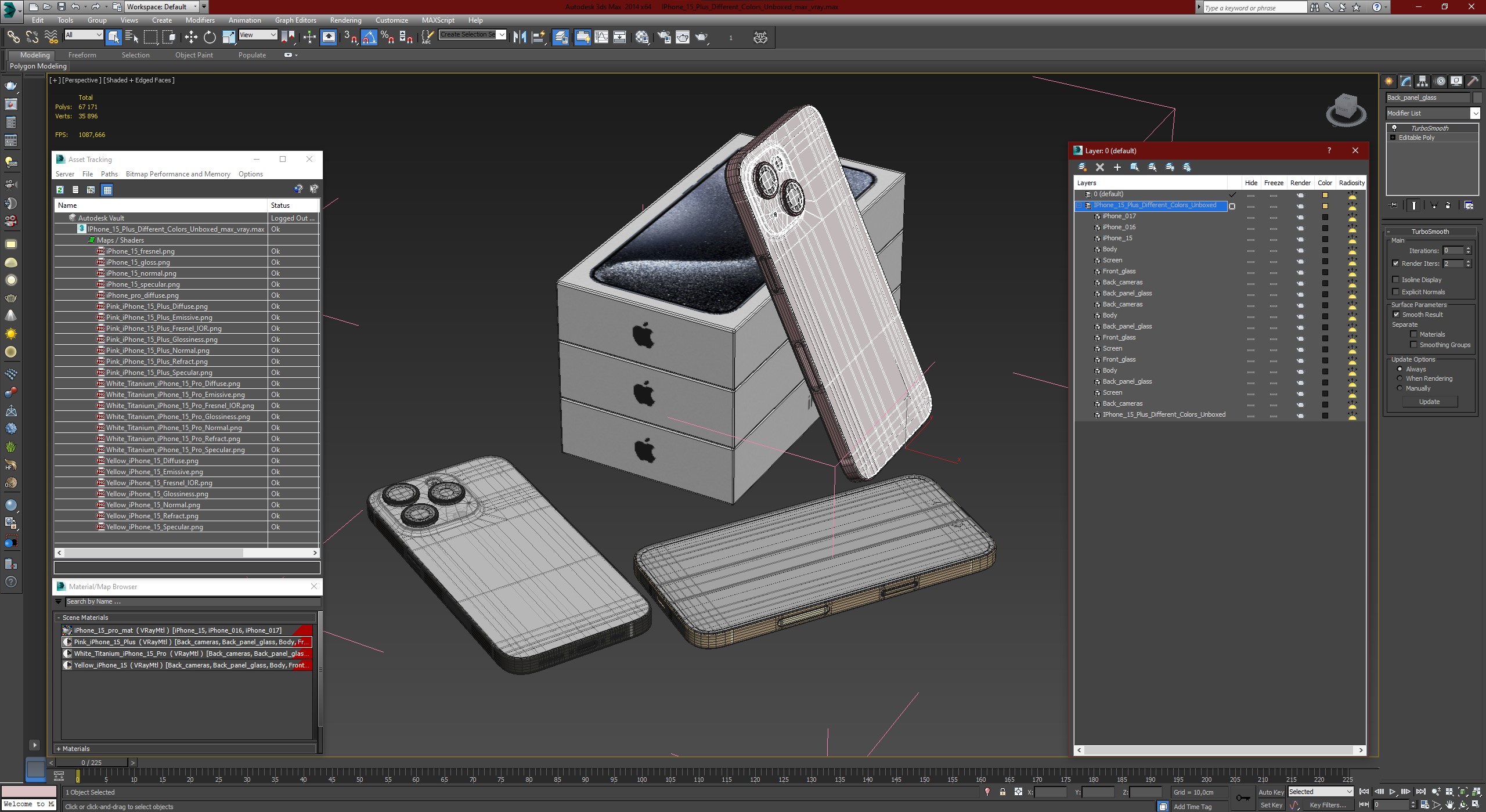Click the color swatch of layer 0 (default)

point(1325,194)
